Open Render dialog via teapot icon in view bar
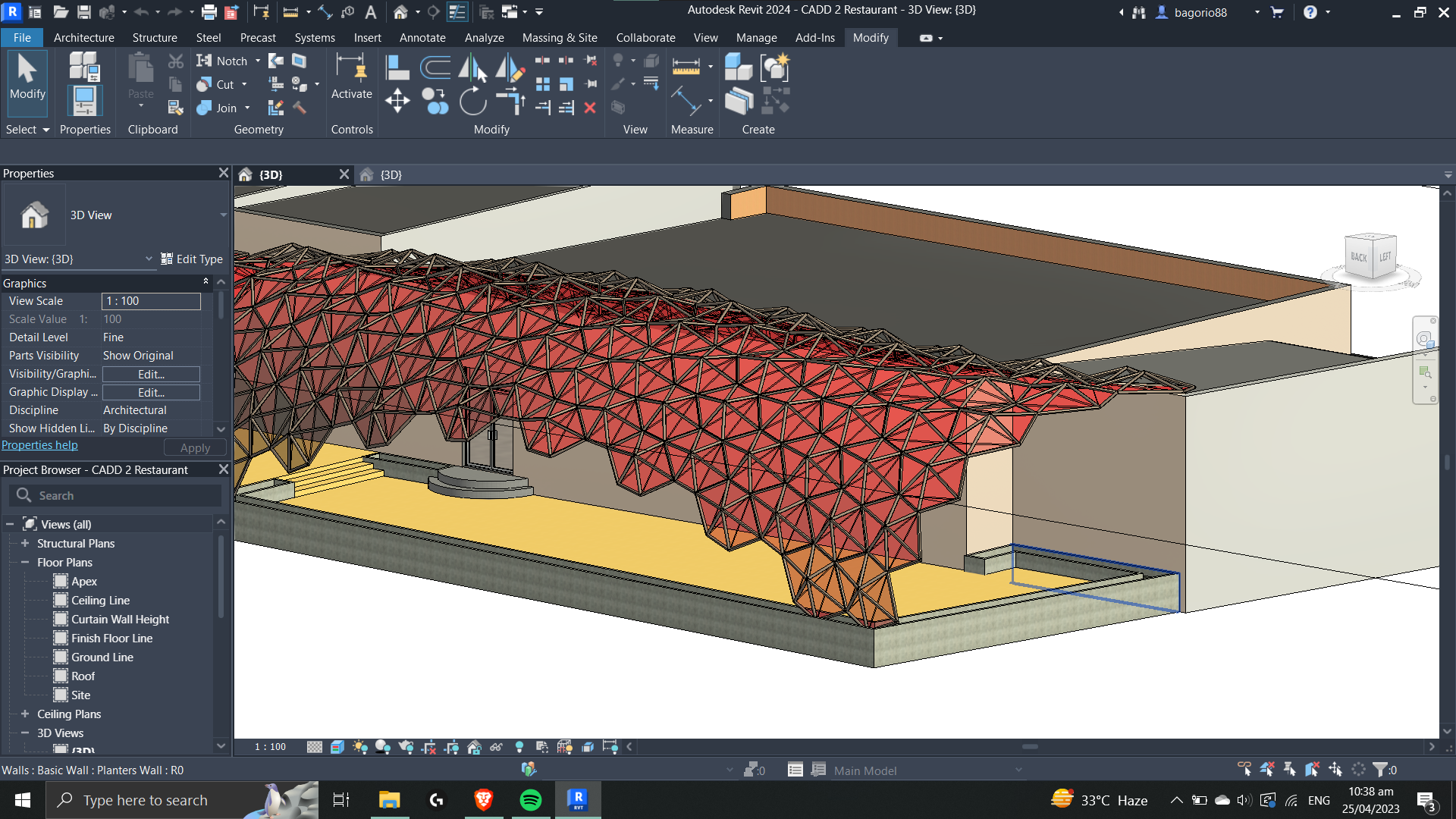The image size is (1456, 819). [406, 746]
